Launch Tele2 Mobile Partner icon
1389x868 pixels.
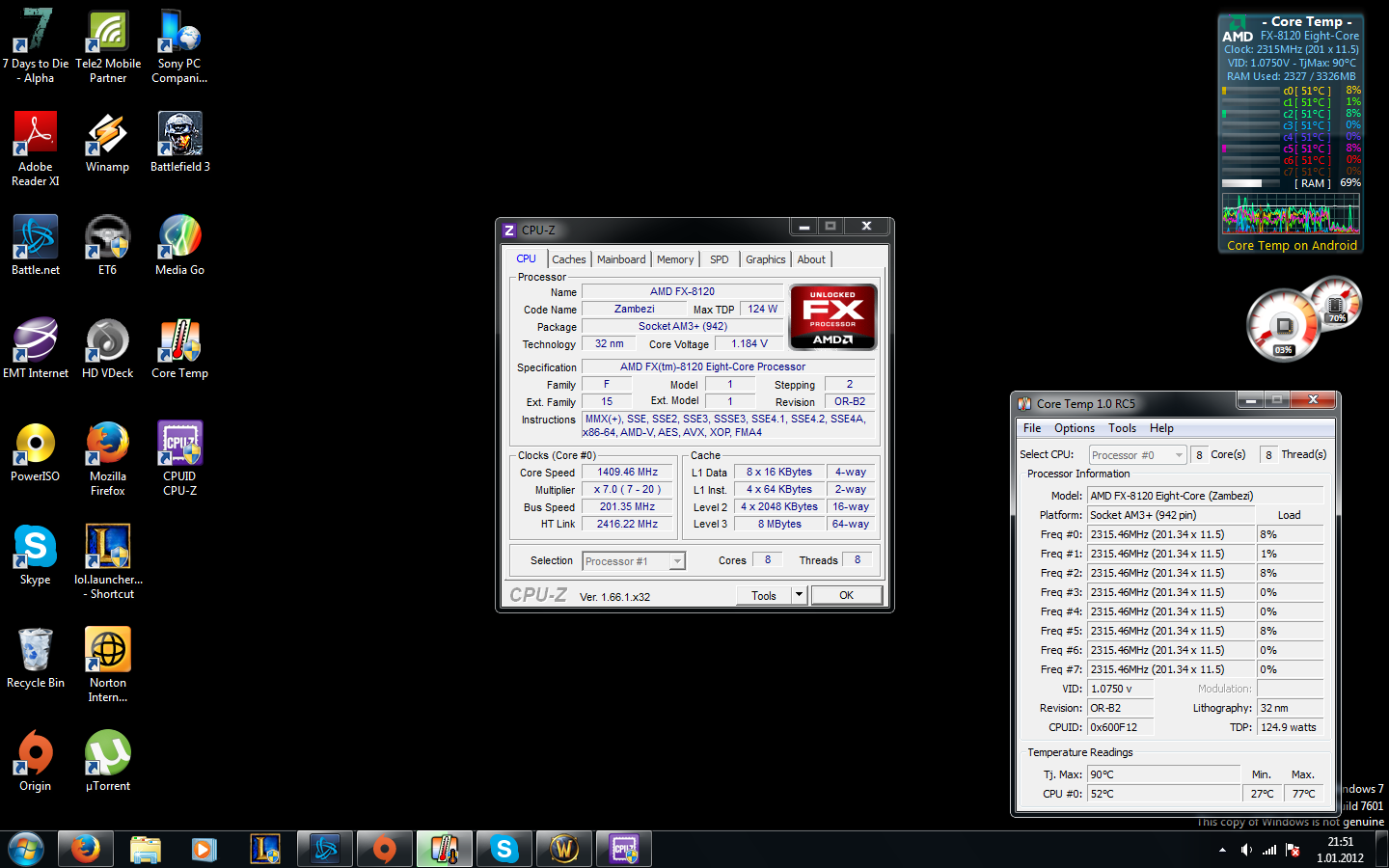(x=108, y=46)
